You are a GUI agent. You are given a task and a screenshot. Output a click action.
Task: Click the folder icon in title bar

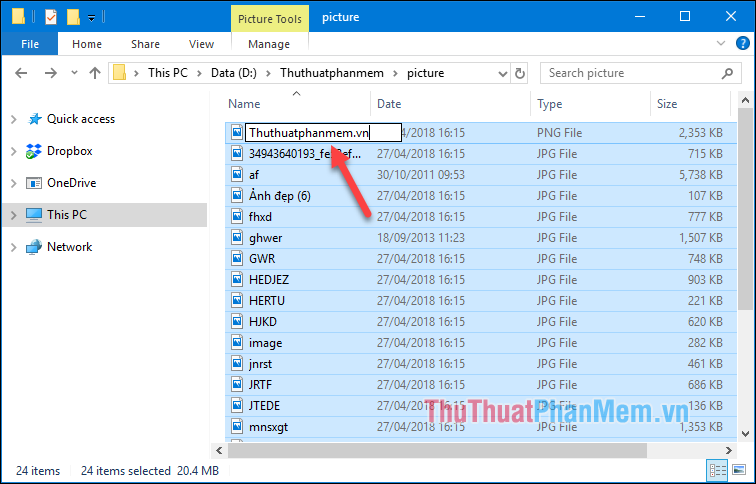(18, 16)
